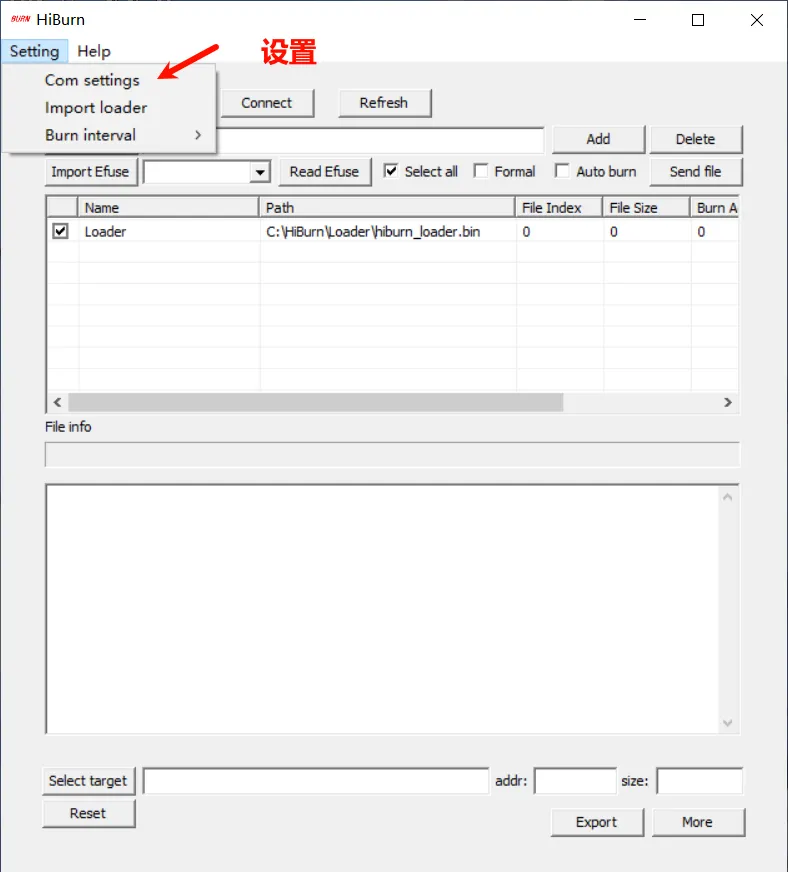Click the Export button
The height and width of the screenshot is (872, 788).
pos(596,822)
